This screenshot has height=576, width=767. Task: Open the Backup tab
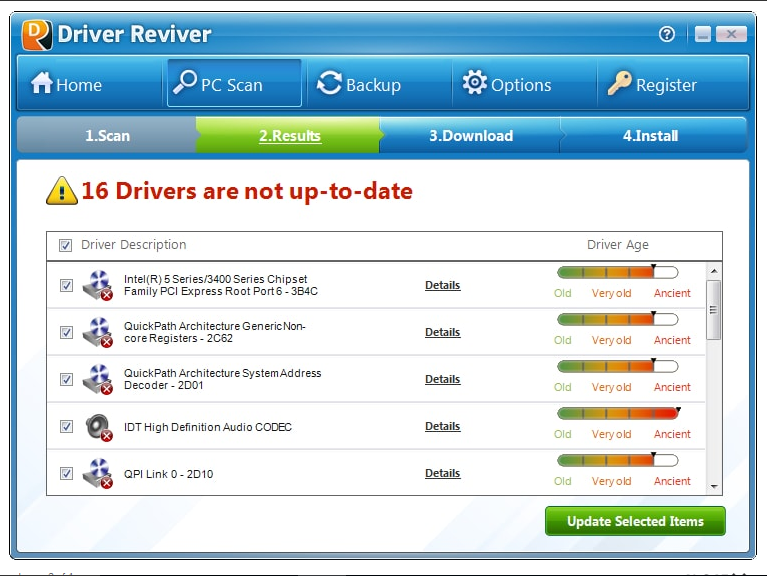point(379,83)
